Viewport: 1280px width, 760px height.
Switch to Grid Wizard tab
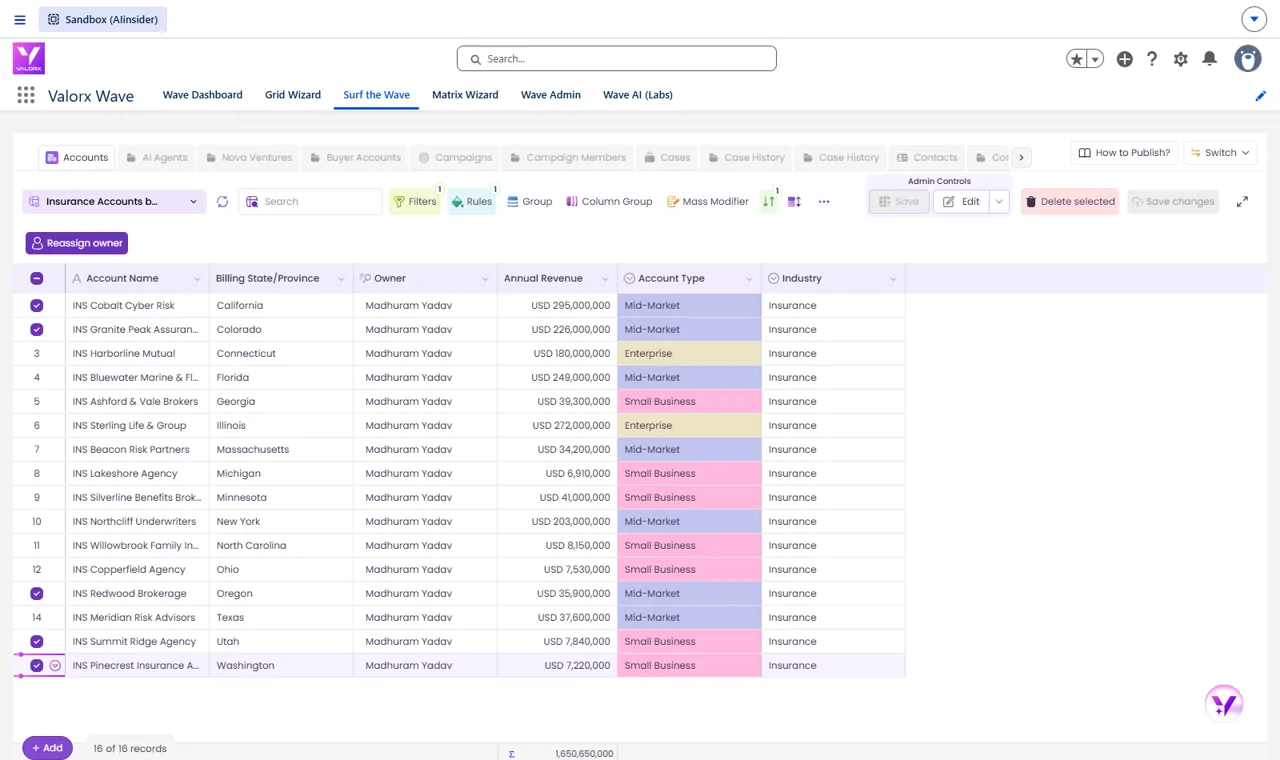point(293,95)
